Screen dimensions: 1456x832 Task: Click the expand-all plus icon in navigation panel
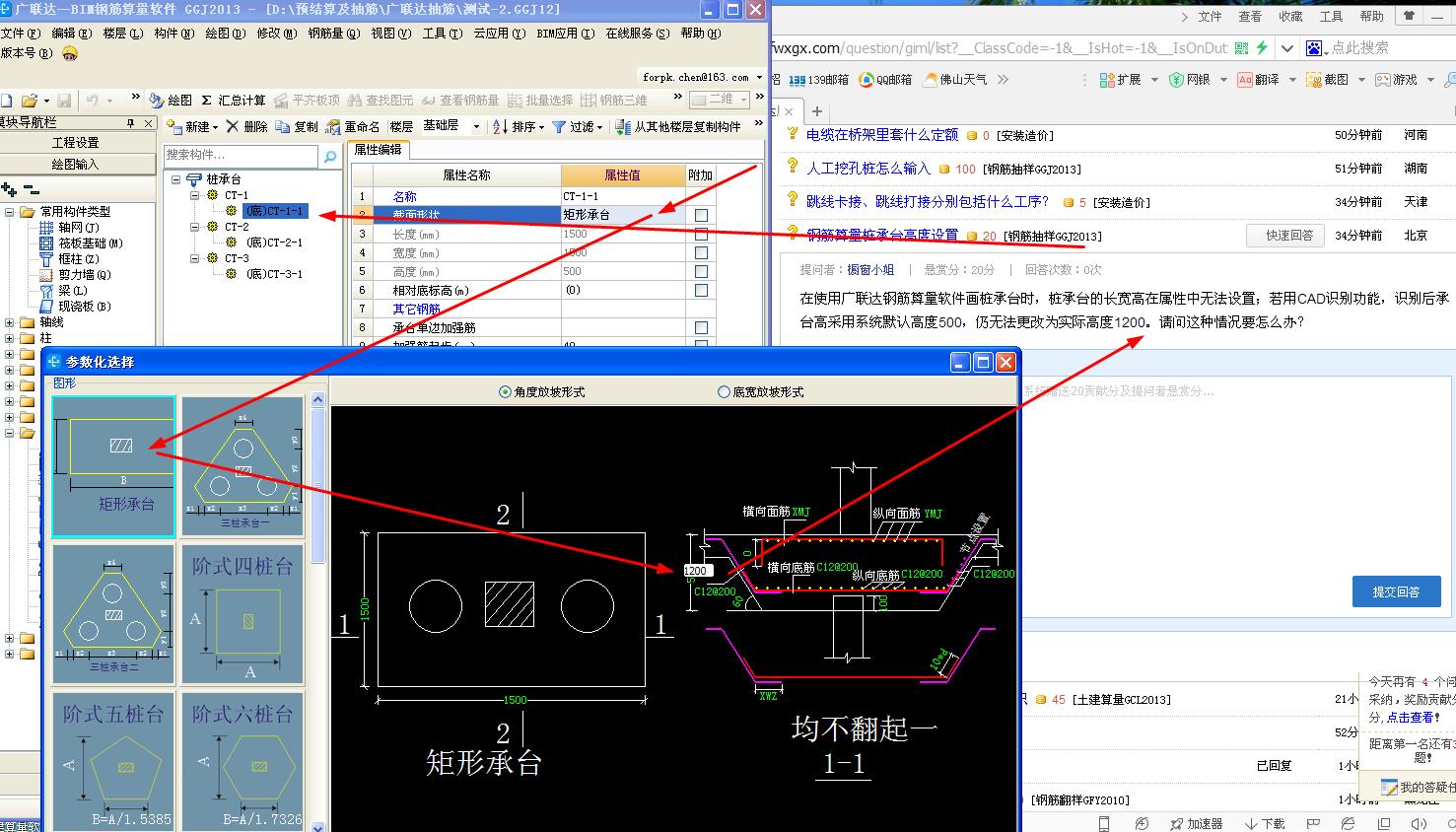point(9,189)
